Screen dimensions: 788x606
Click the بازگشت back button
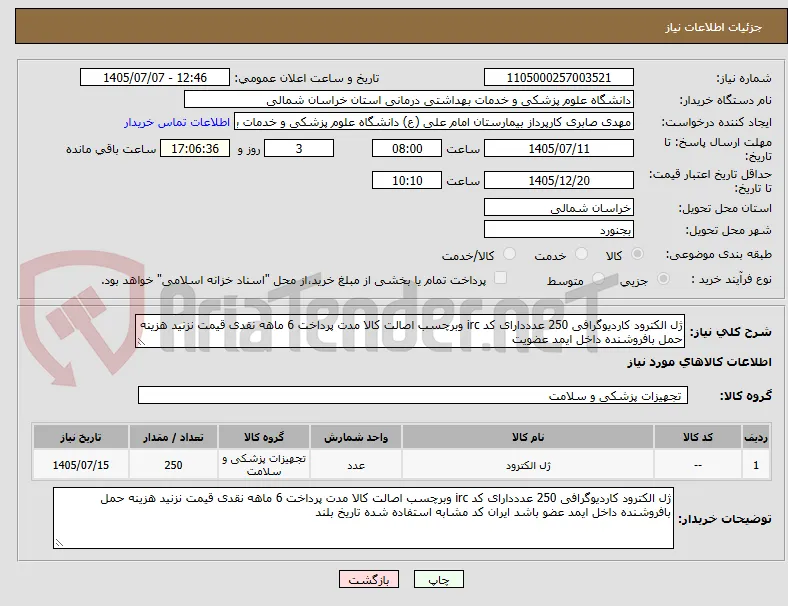click(369, 579)
